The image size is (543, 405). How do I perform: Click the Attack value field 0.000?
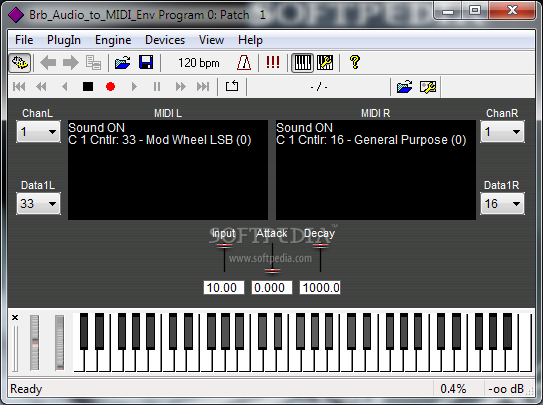pos(272,288)
